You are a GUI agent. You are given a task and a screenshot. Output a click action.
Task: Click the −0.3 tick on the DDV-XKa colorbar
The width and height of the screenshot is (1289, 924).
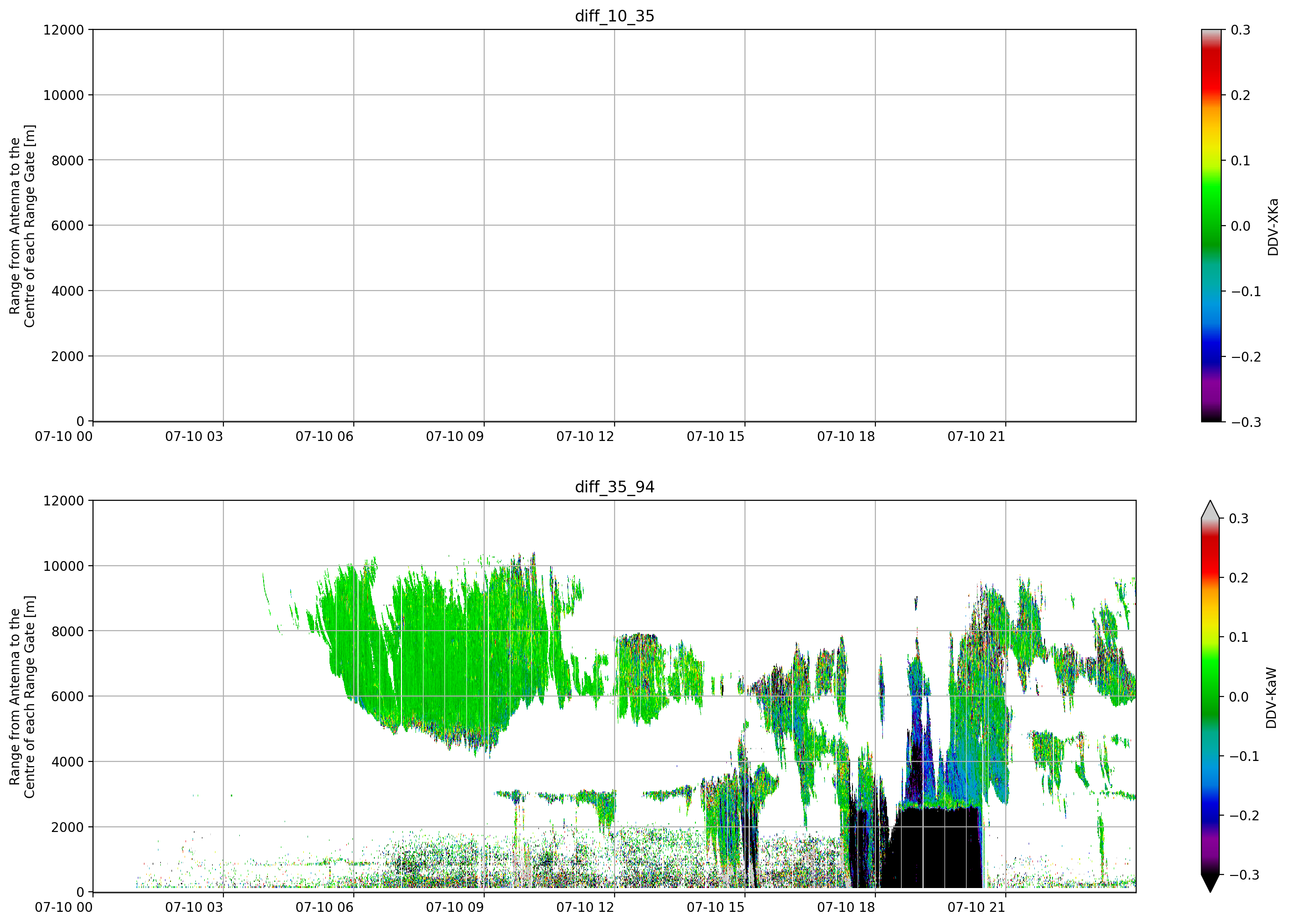1246,422
